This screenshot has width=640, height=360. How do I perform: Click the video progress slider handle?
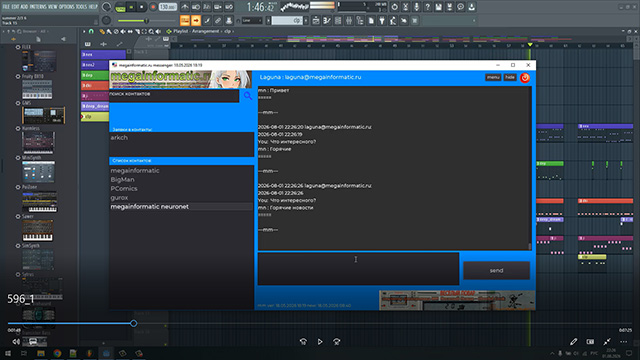click(133, 323)
